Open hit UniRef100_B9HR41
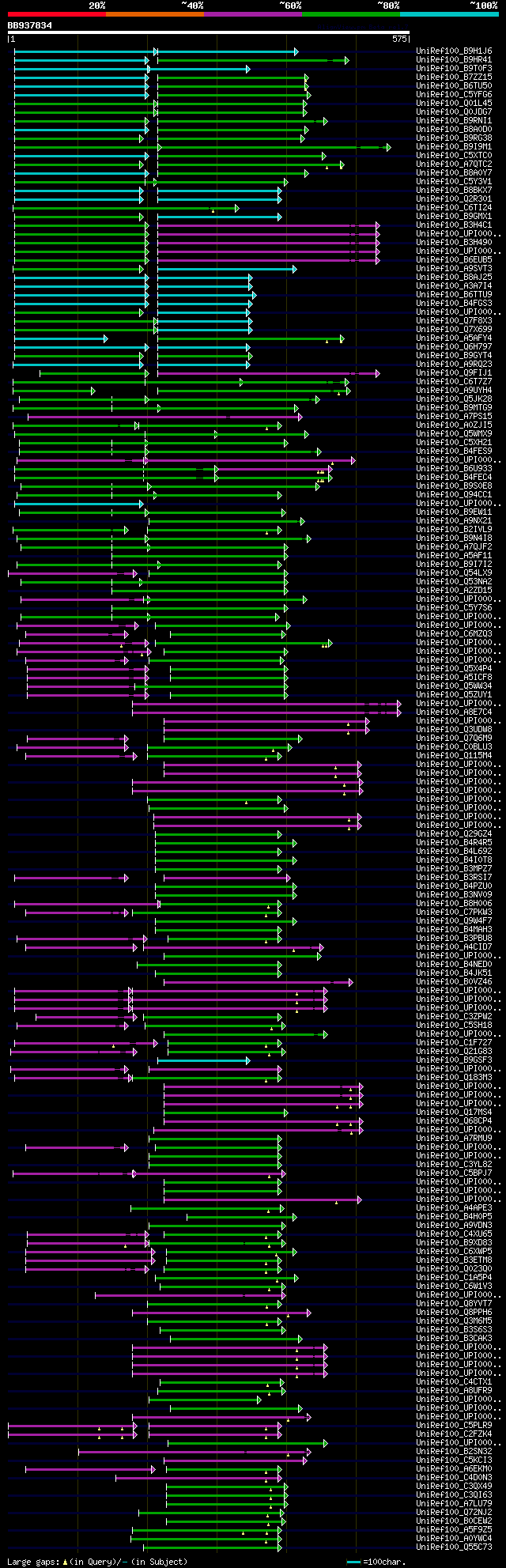The height and width of the screenshot is (1568, 506). point(454,60)
